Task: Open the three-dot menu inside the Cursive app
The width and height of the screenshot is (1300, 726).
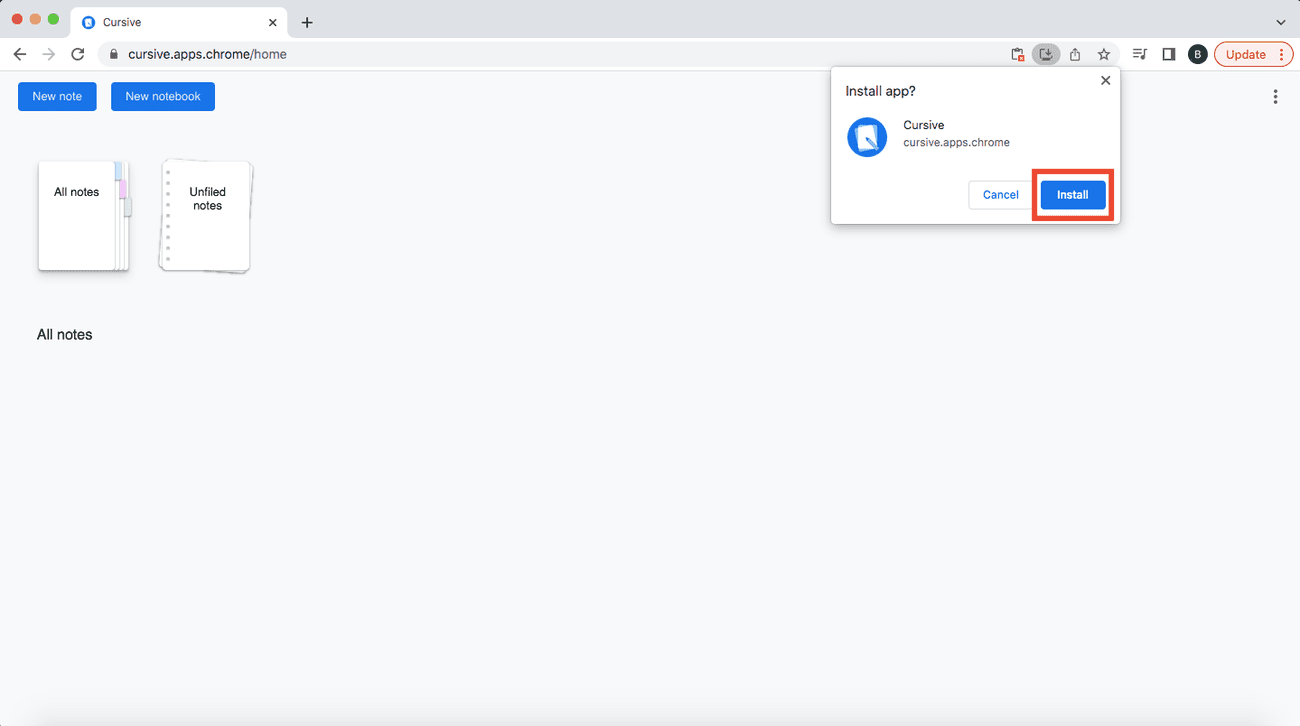Action: click(1275, 96)
